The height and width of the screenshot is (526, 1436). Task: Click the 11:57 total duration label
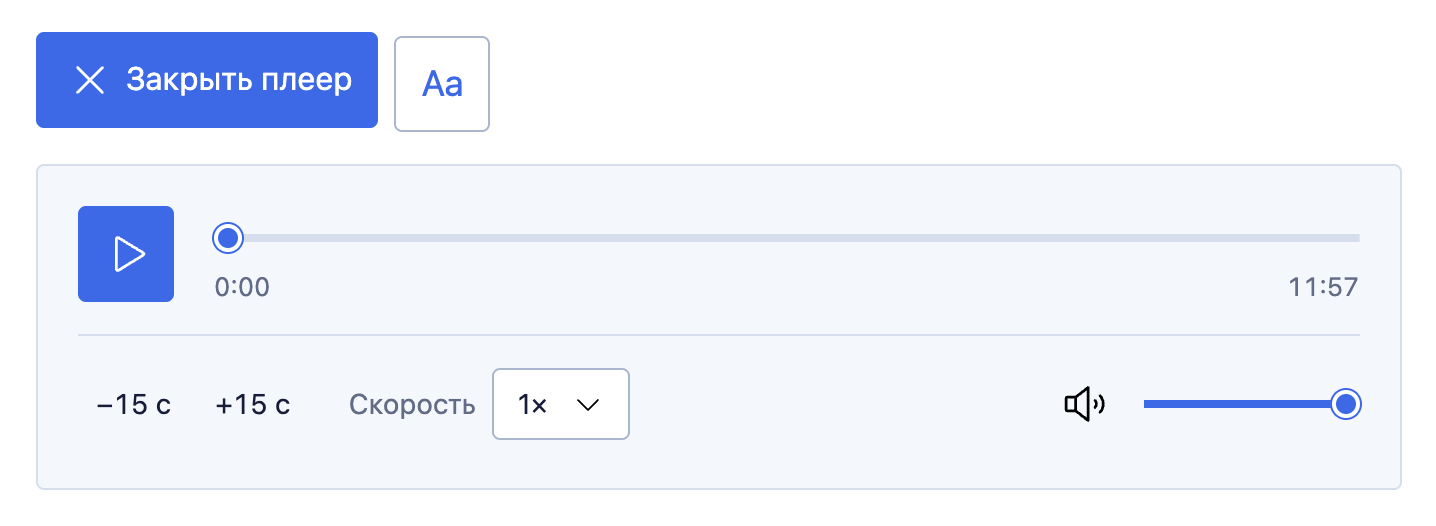1323,288
